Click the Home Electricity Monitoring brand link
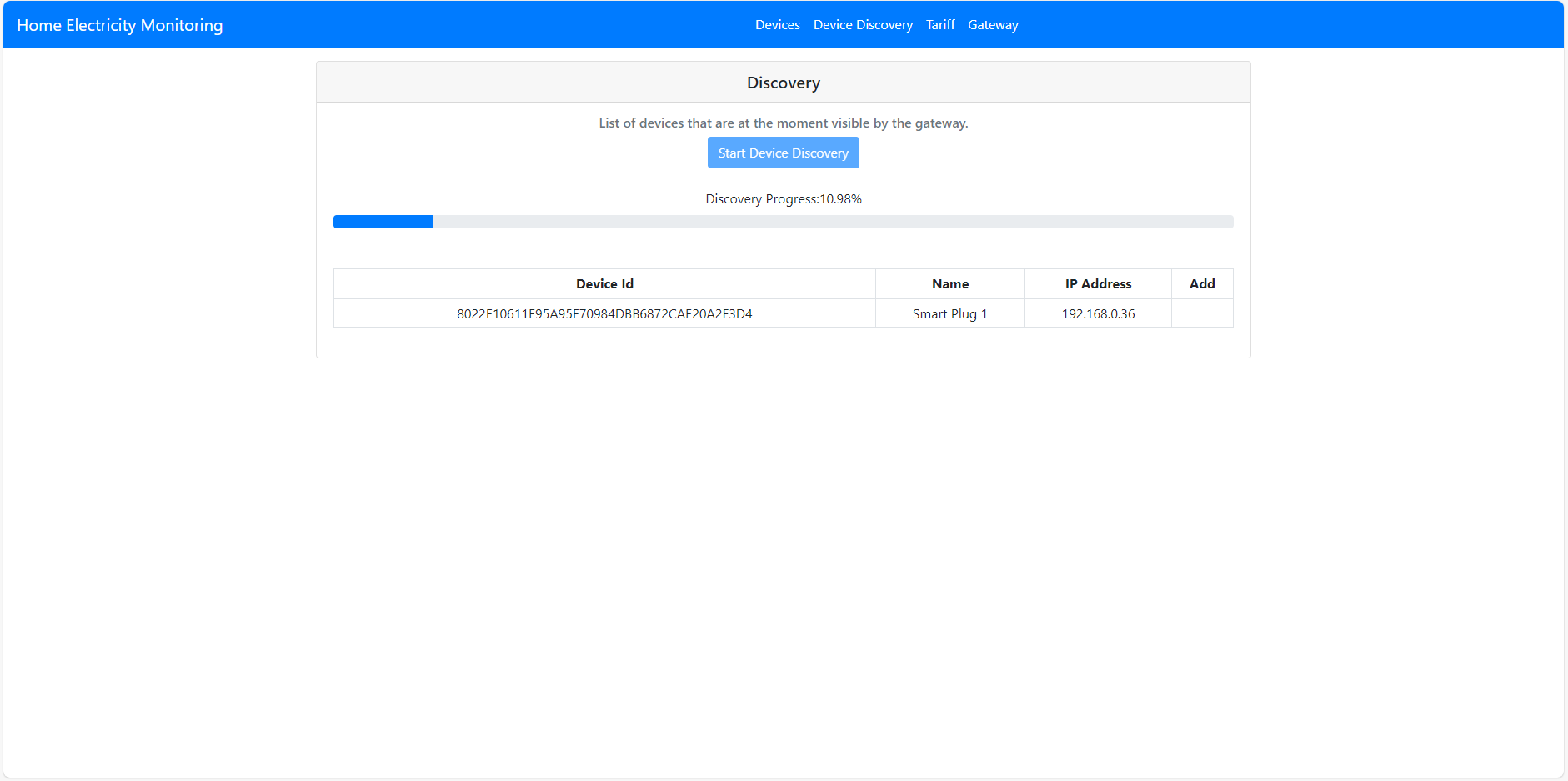Screen dimensions: 1568x781 120,24
